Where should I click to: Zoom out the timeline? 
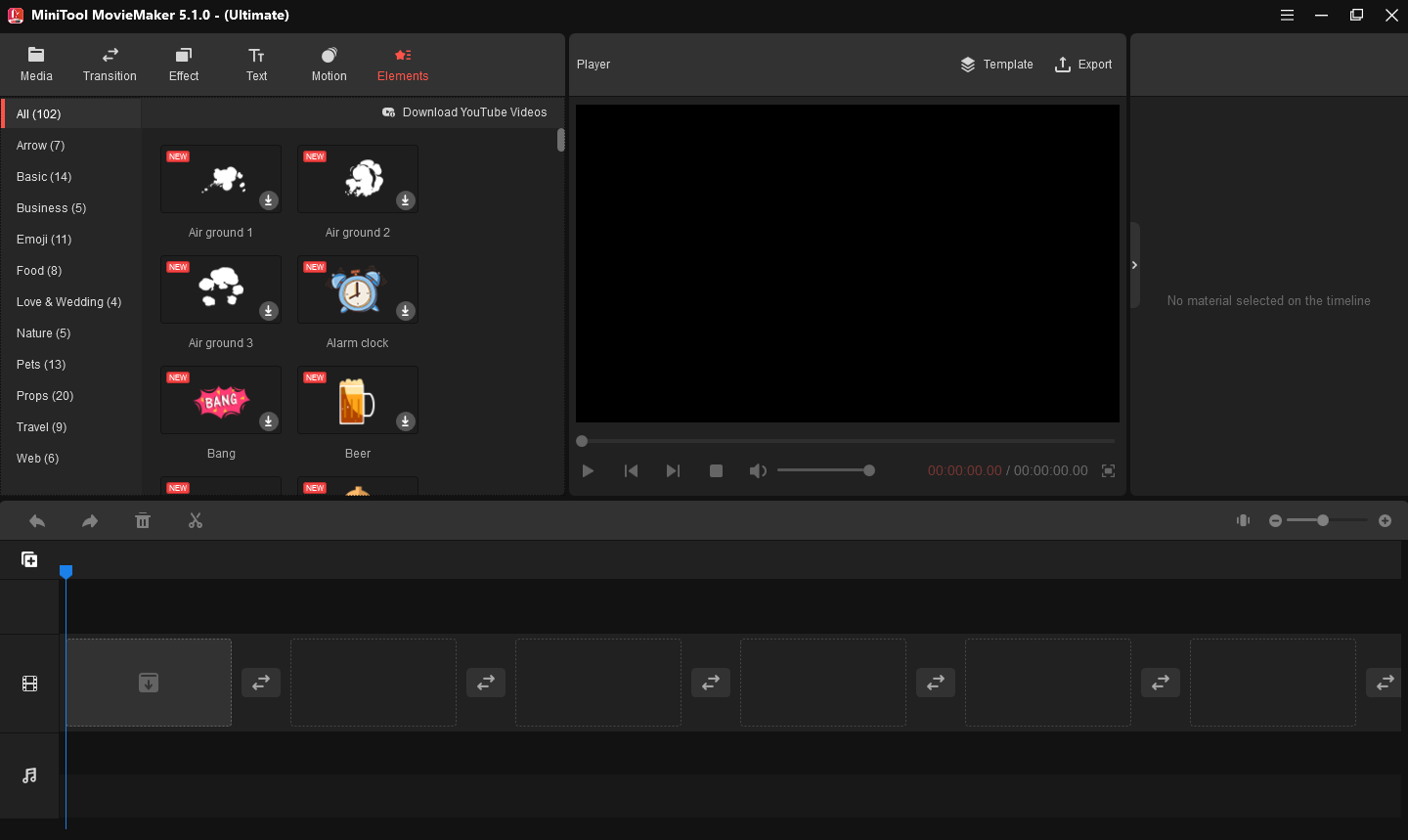pyautogui.click(x=1275, y=521)
